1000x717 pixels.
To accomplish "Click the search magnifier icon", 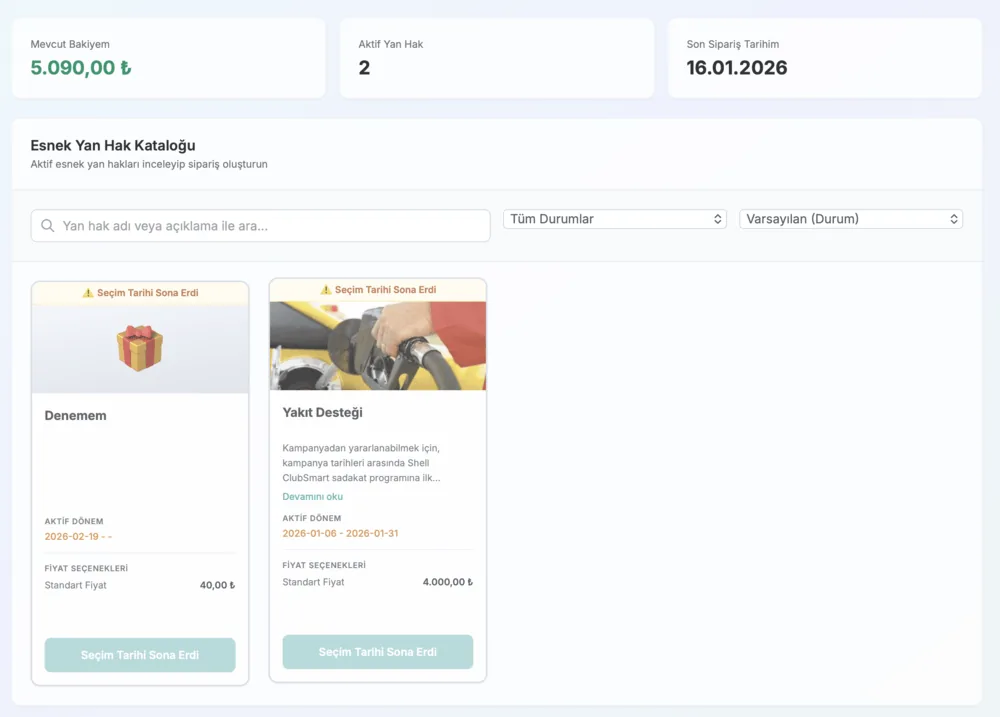I will pos(47,226).
